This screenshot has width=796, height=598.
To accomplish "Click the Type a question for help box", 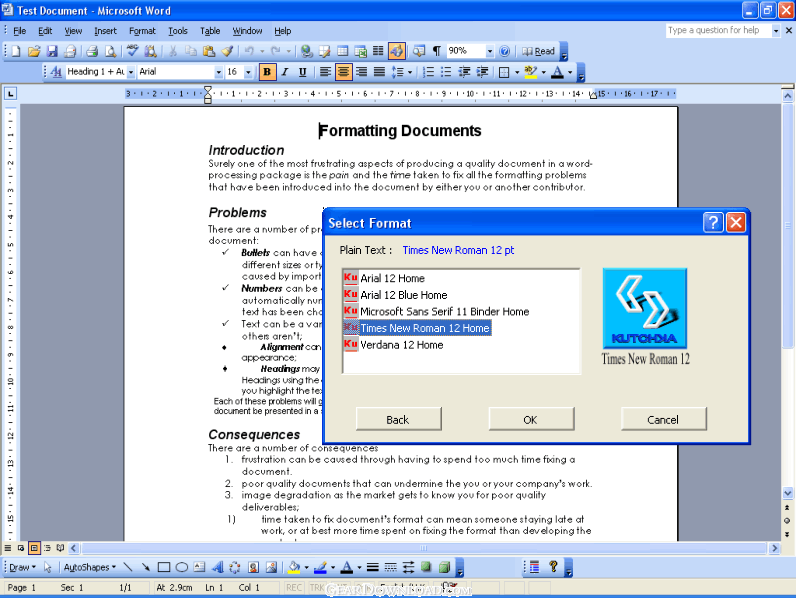I will [x=718, y=30].
